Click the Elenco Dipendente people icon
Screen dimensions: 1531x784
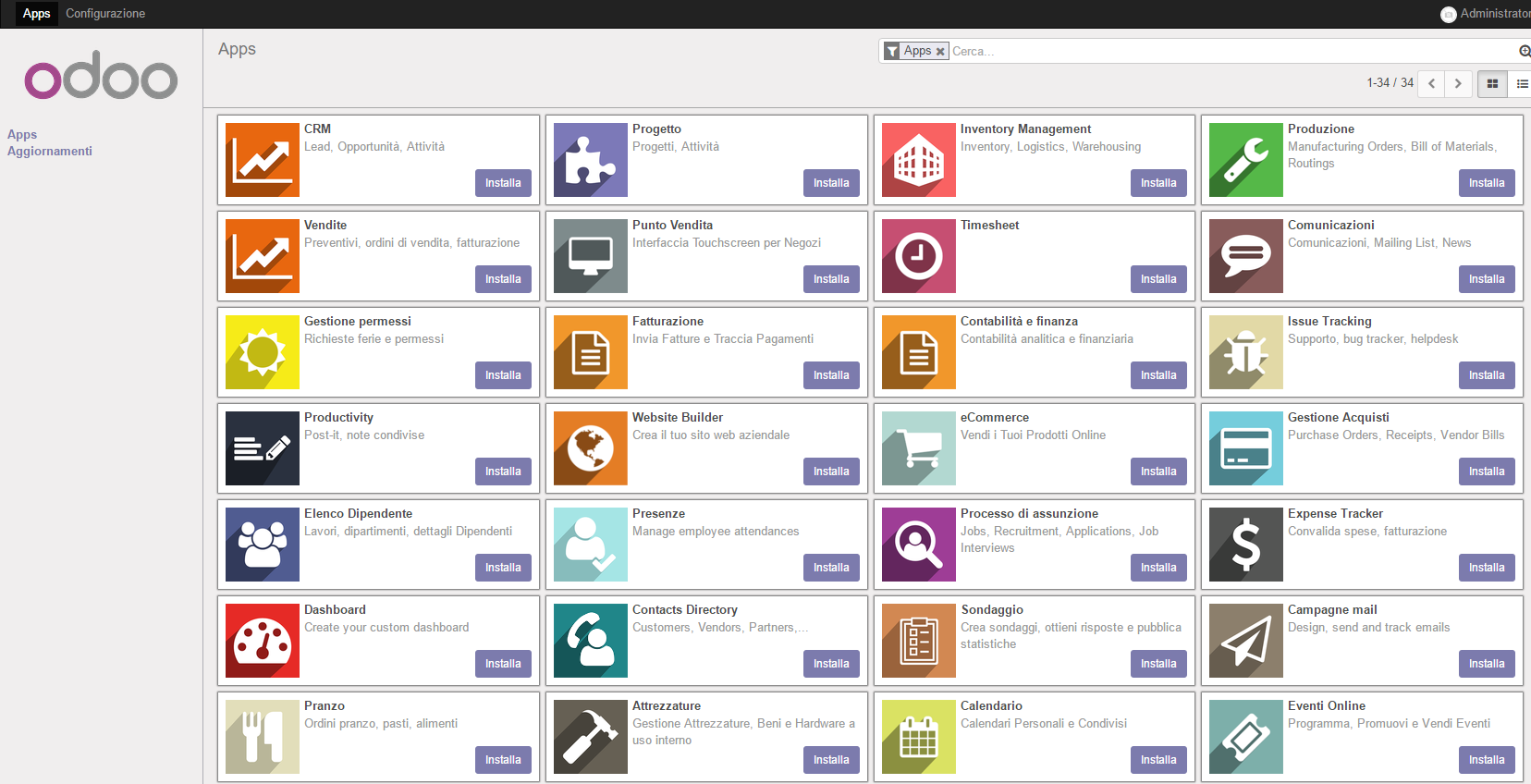(263, 545)
